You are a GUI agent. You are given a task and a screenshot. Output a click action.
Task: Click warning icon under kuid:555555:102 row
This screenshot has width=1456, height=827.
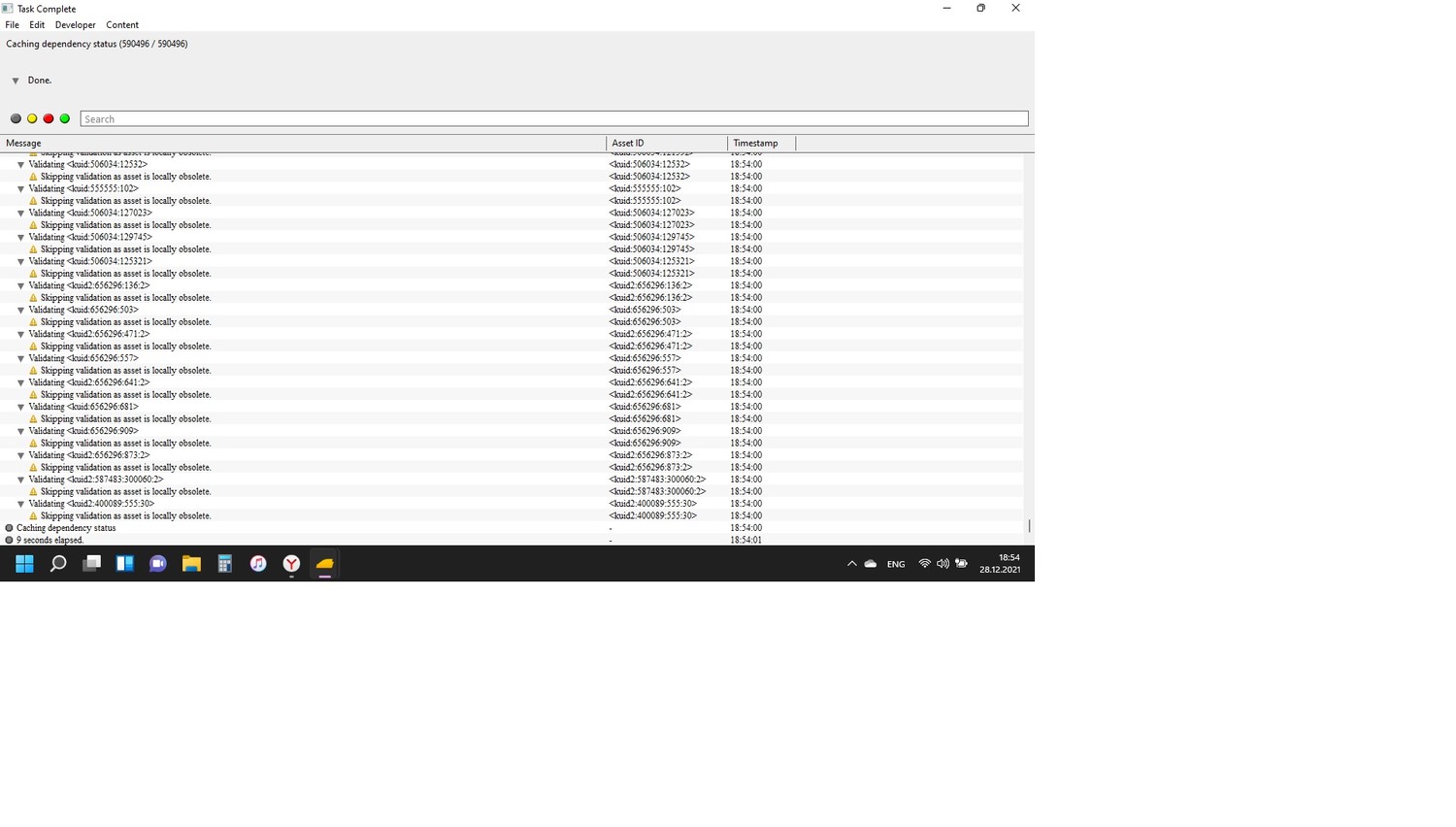point(33,201)
